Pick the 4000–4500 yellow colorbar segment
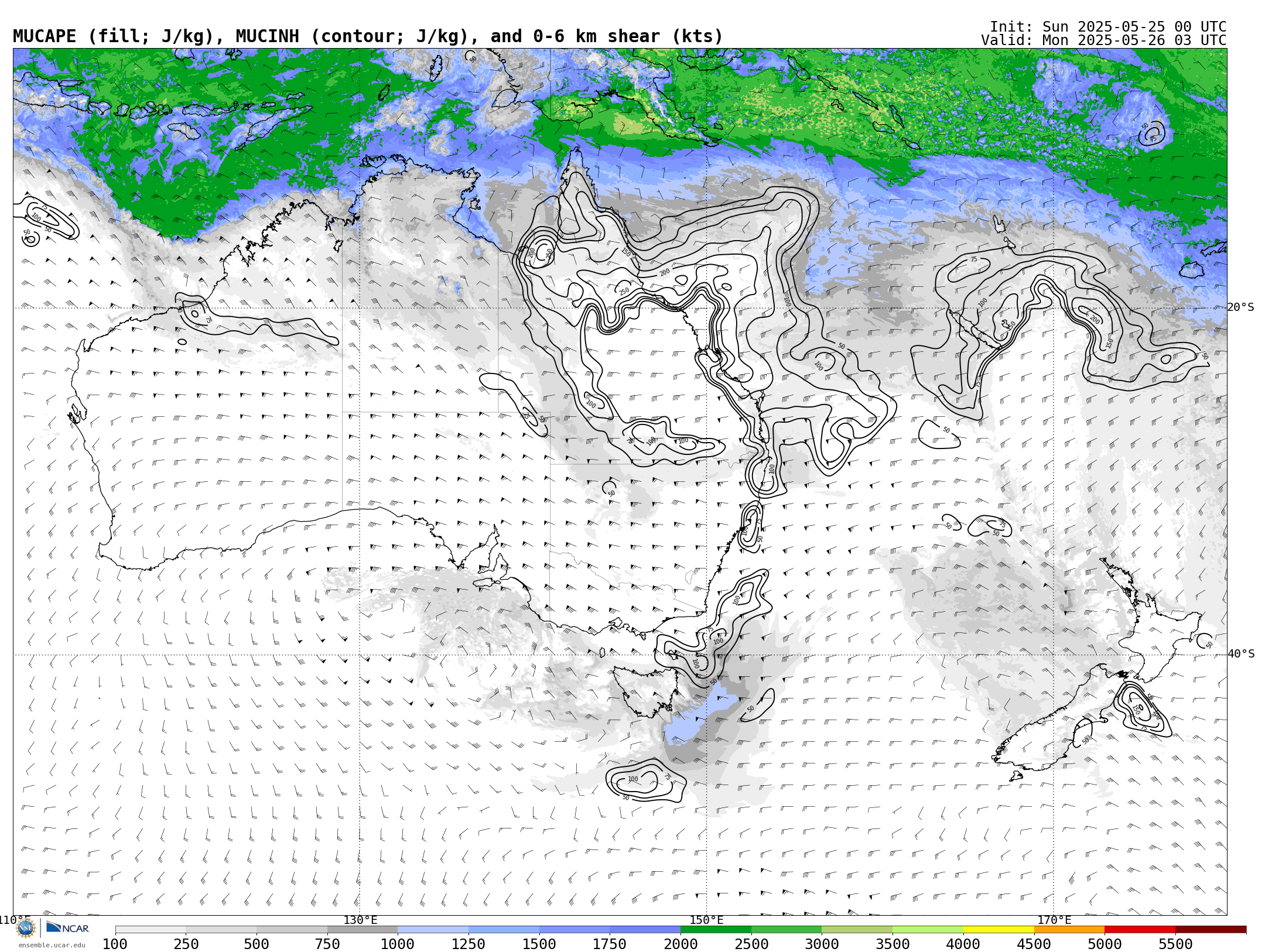This screenshot has width=1265, height=952. point(999,930)
